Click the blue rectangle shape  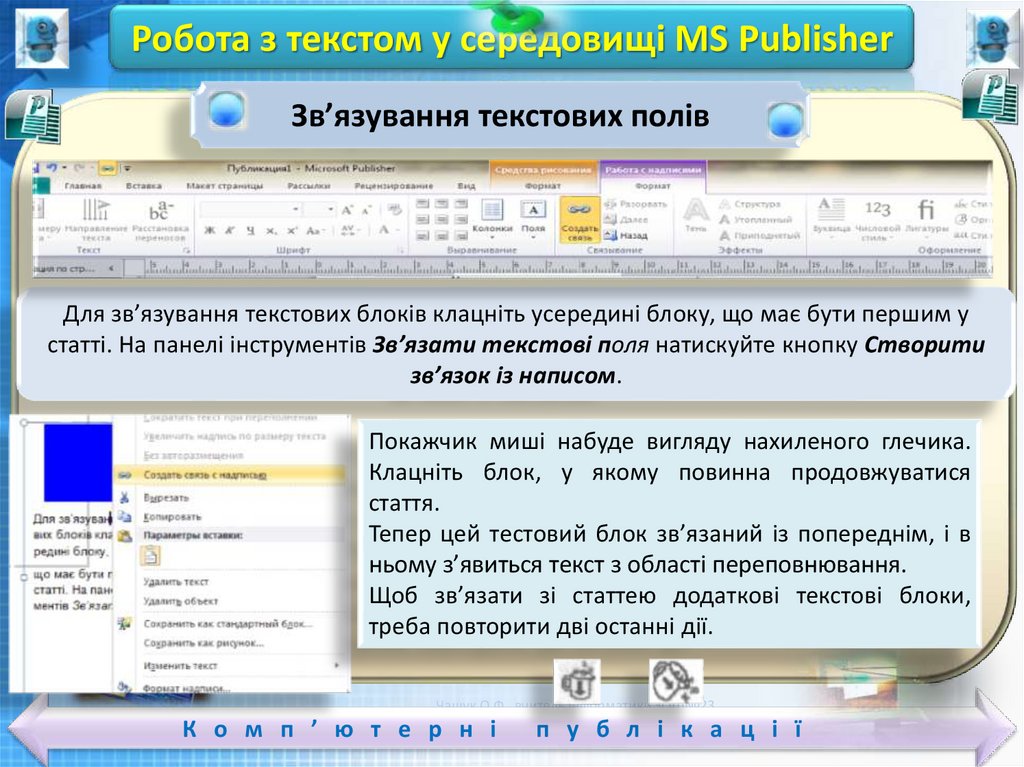coord(77,461)
